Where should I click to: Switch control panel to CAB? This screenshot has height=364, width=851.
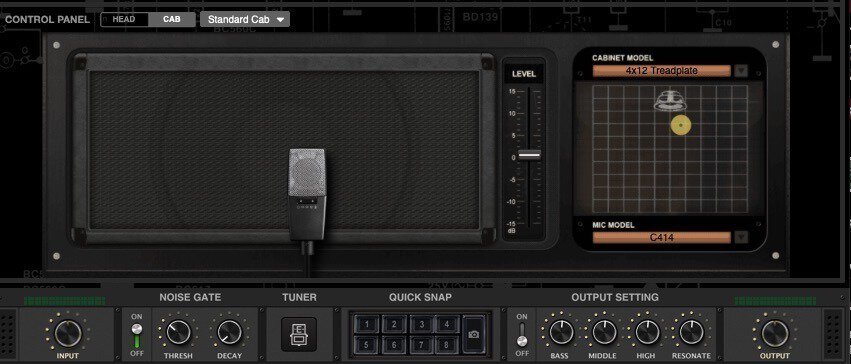click(172, 20)
